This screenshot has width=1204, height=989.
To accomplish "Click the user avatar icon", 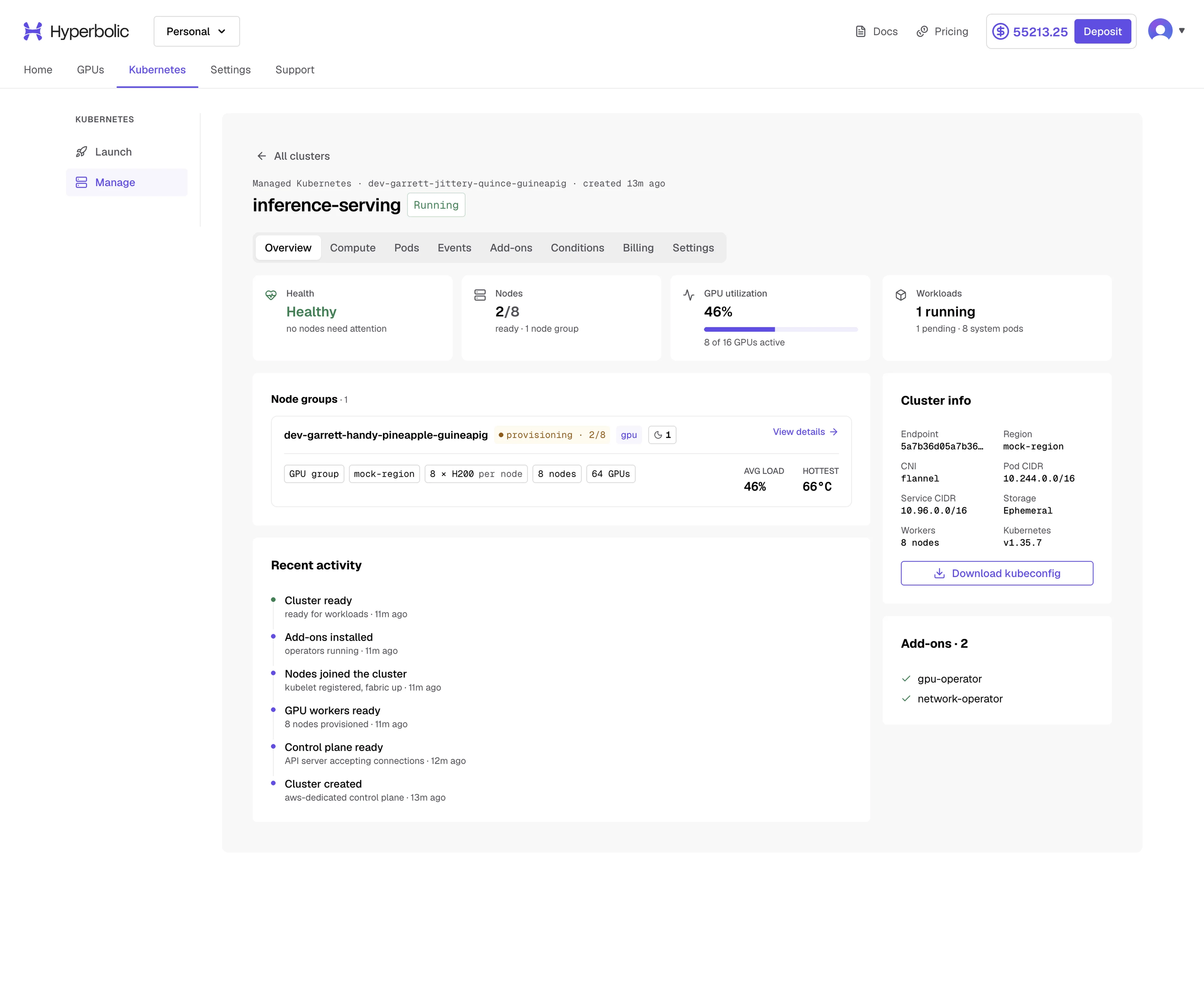I will 1159,31.
